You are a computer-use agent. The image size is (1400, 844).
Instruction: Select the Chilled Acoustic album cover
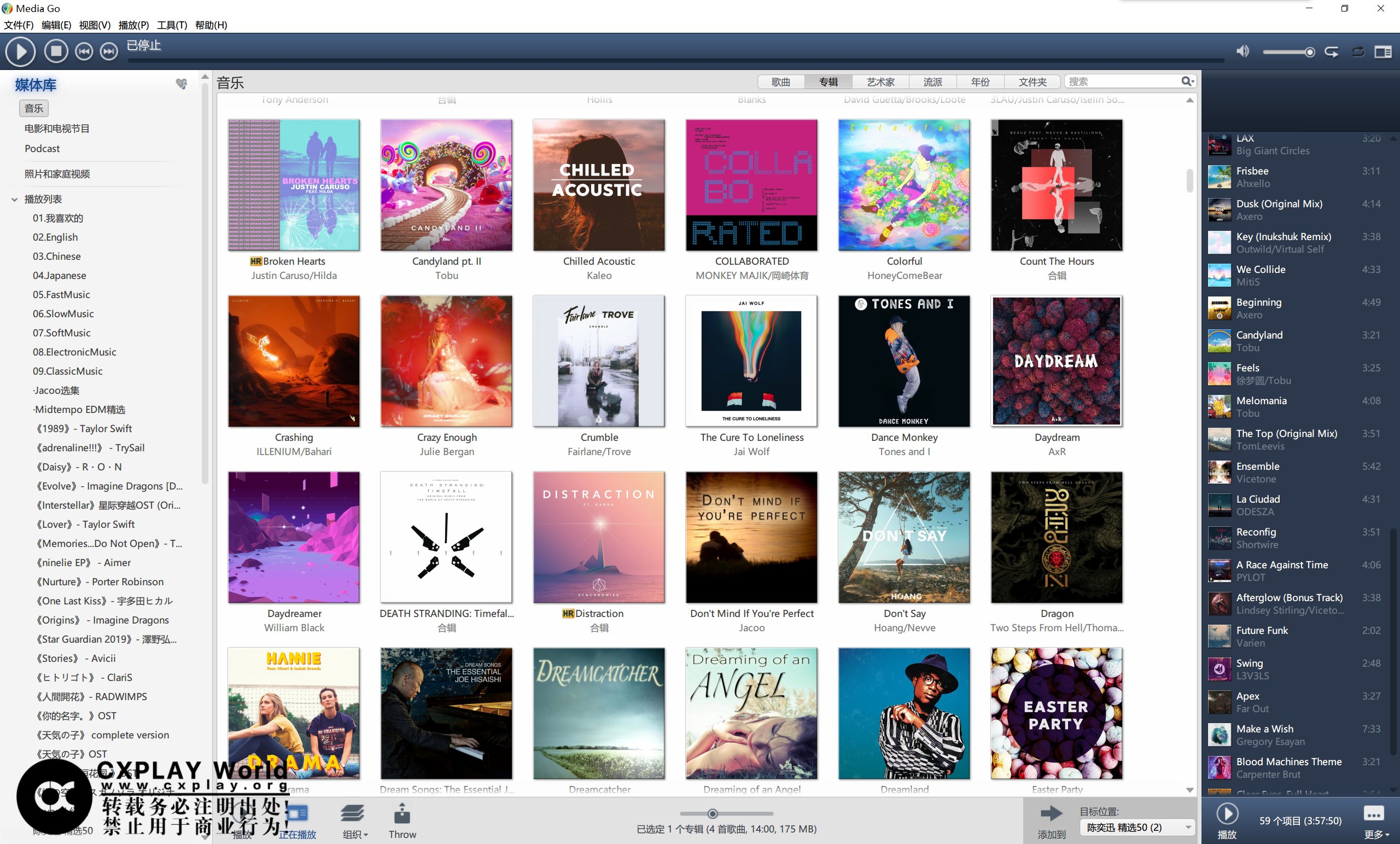pyautogui.click(x=599, y=185)
